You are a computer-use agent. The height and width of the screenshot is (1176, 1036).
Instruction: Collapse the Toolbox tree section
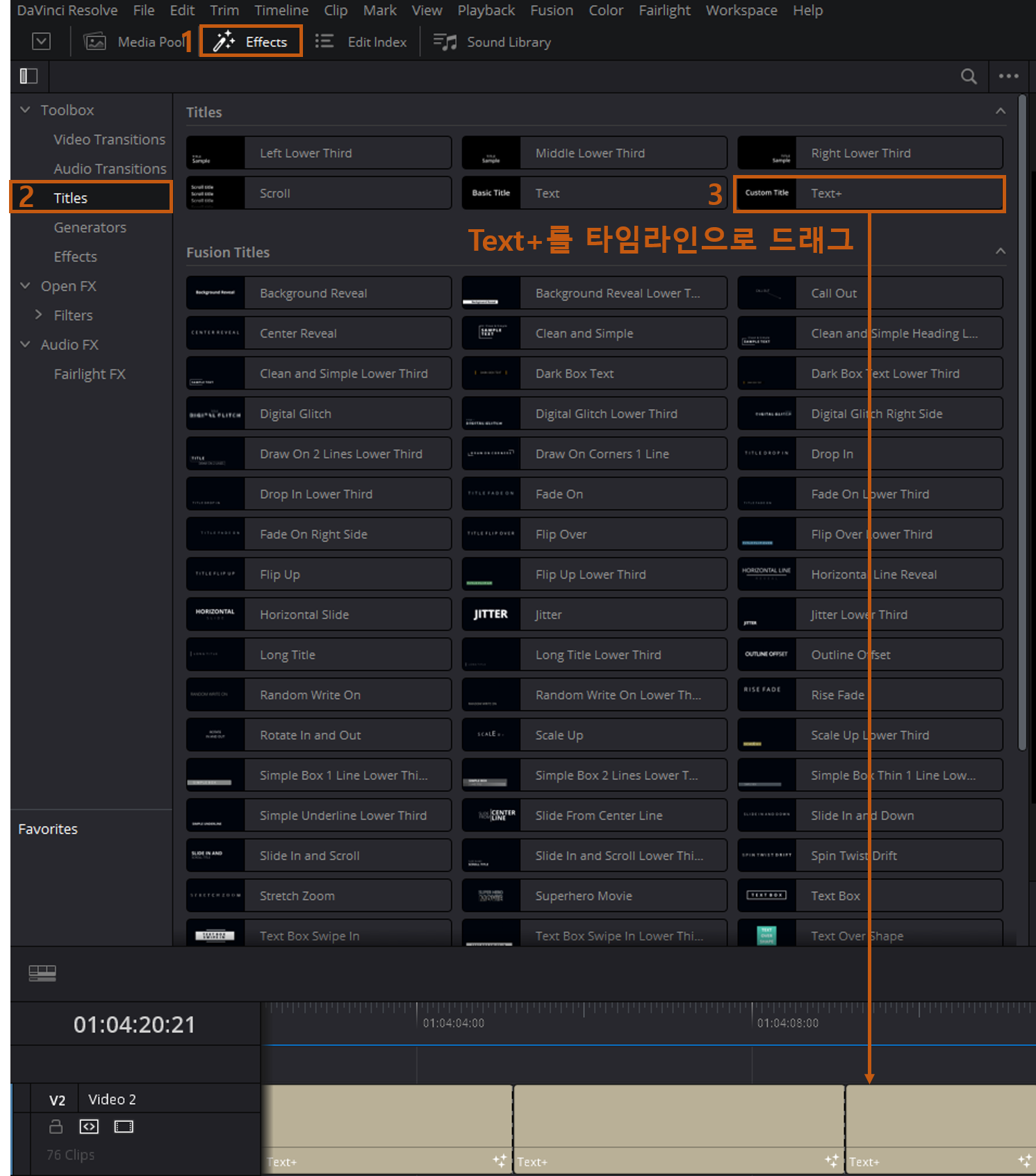[x=26, y=110]
